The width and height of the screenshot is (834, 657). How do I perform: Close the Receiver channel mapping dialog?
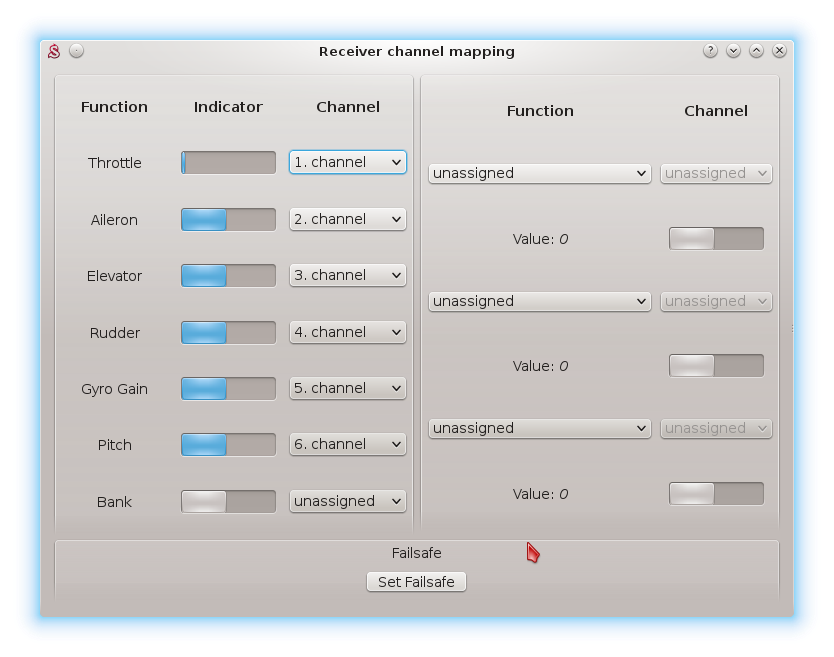(779, 51)
